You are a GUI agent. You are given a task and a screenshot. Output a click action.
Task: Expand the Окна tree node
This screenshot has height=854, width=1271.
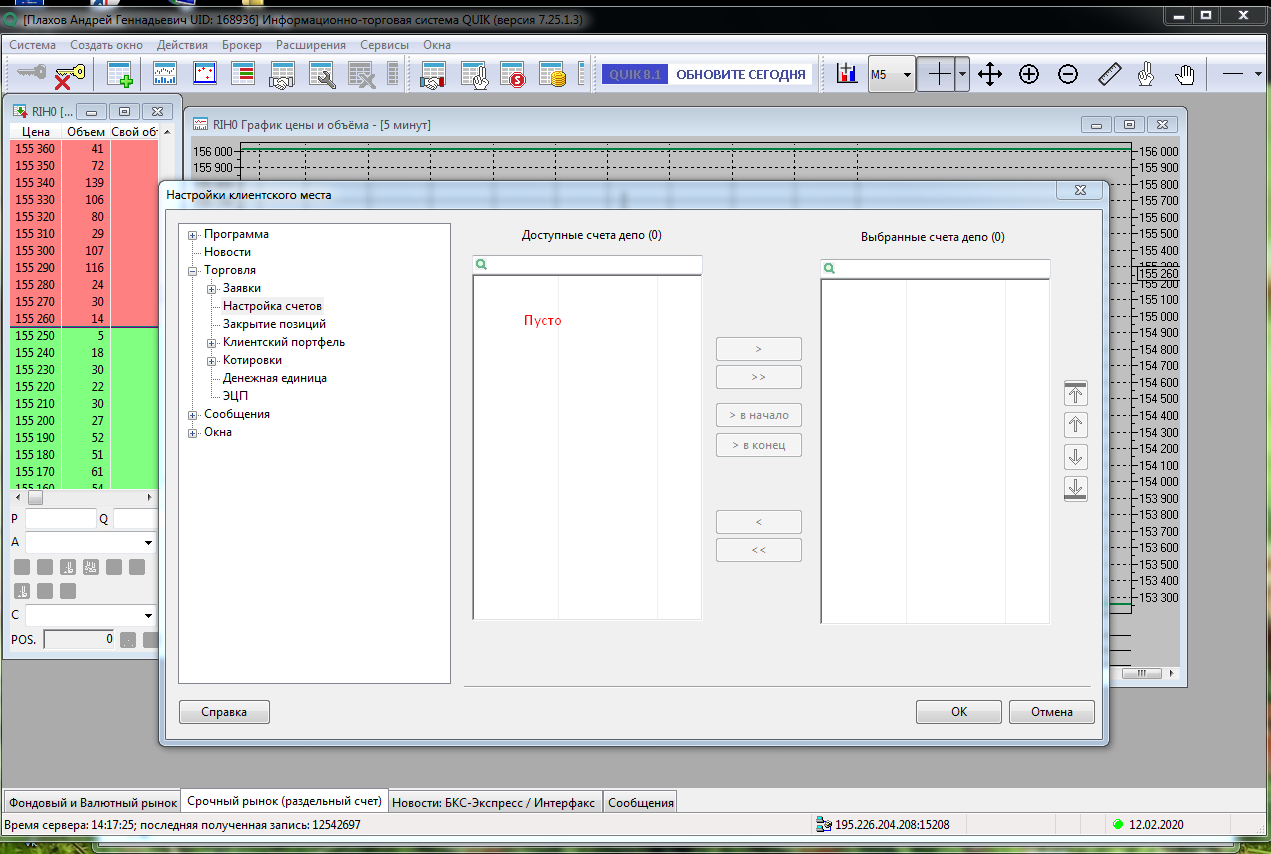tap(193, 433)
